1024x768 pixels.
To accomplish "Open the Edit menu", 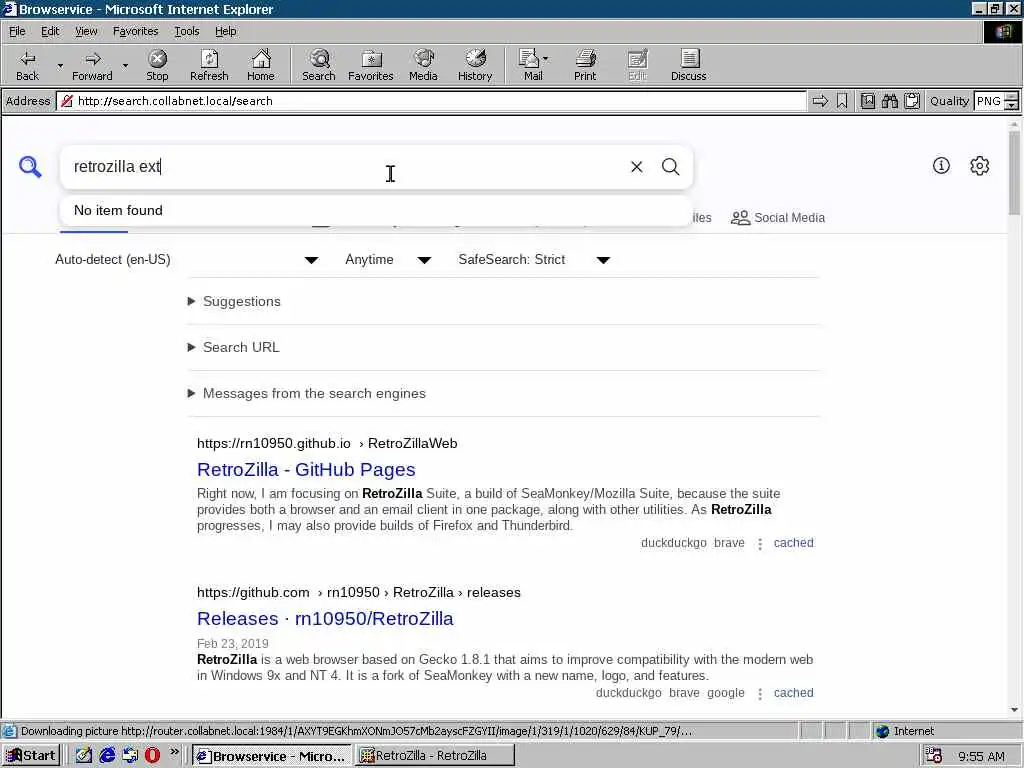I will [50, 31].
